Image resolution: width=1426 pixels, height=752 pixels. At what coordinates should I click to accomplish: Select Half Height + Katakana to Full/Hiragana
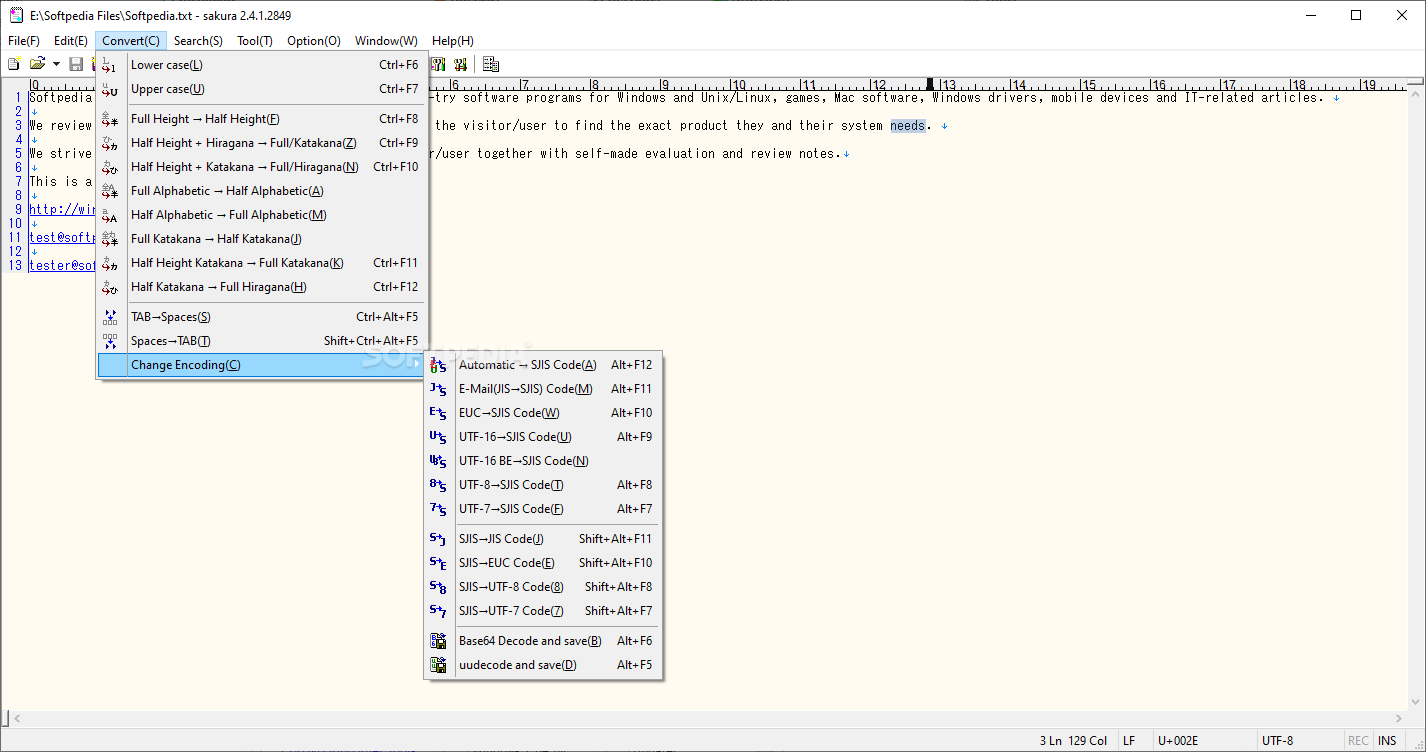[262, 167]
